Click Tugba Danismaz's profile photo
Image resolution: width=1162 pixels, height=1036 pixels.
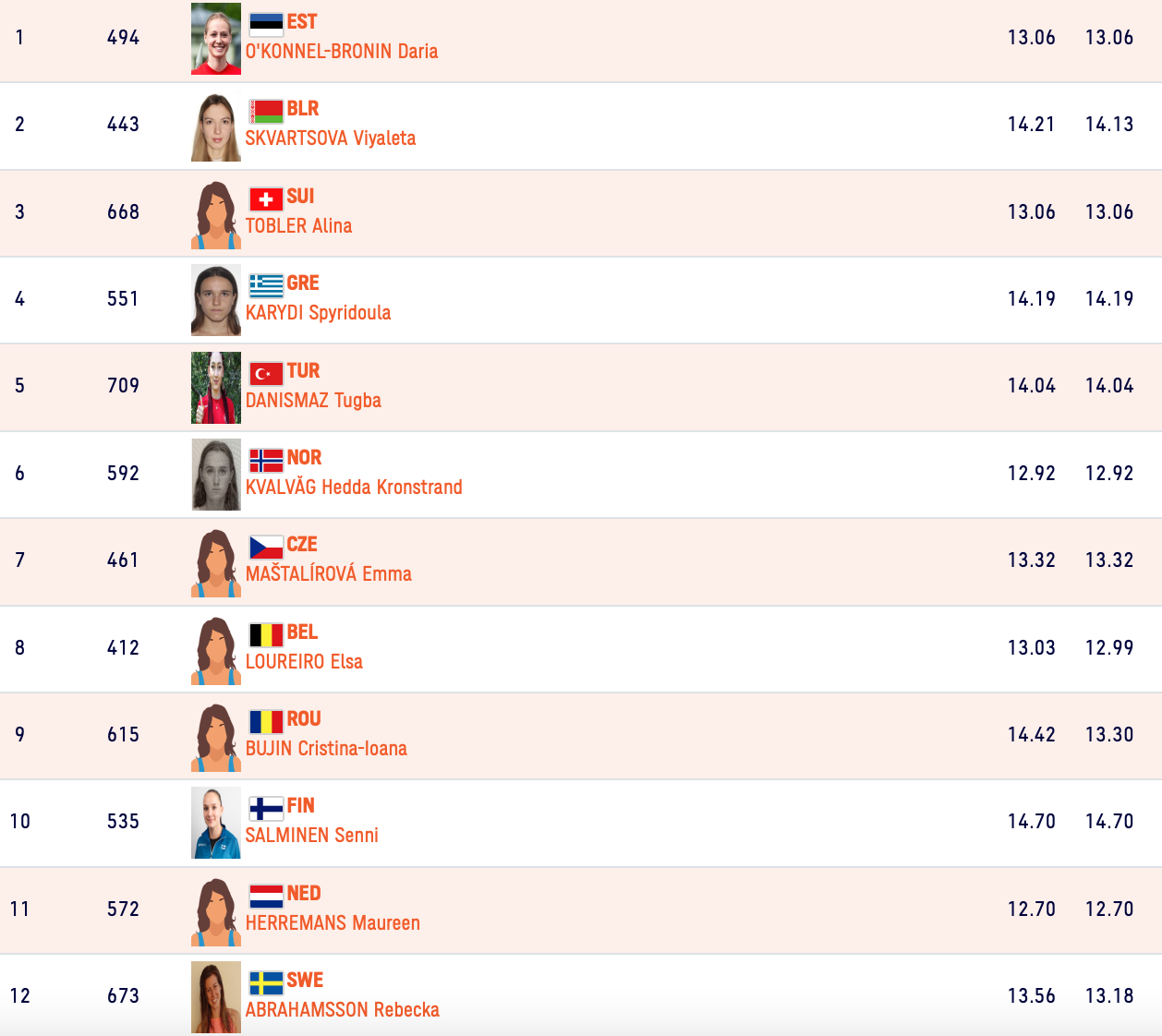tap(216, 388)
